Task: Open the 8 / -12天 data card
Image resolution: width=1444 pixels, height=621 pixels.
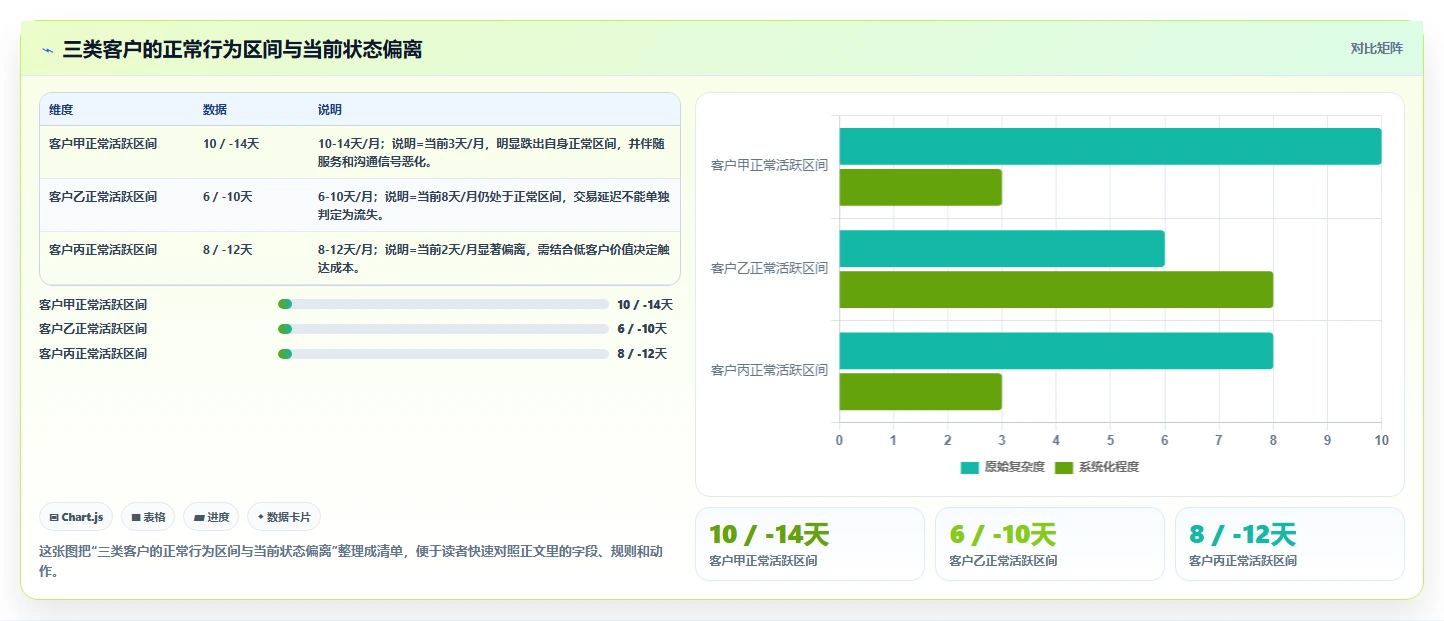Action: pos(1290,544)
